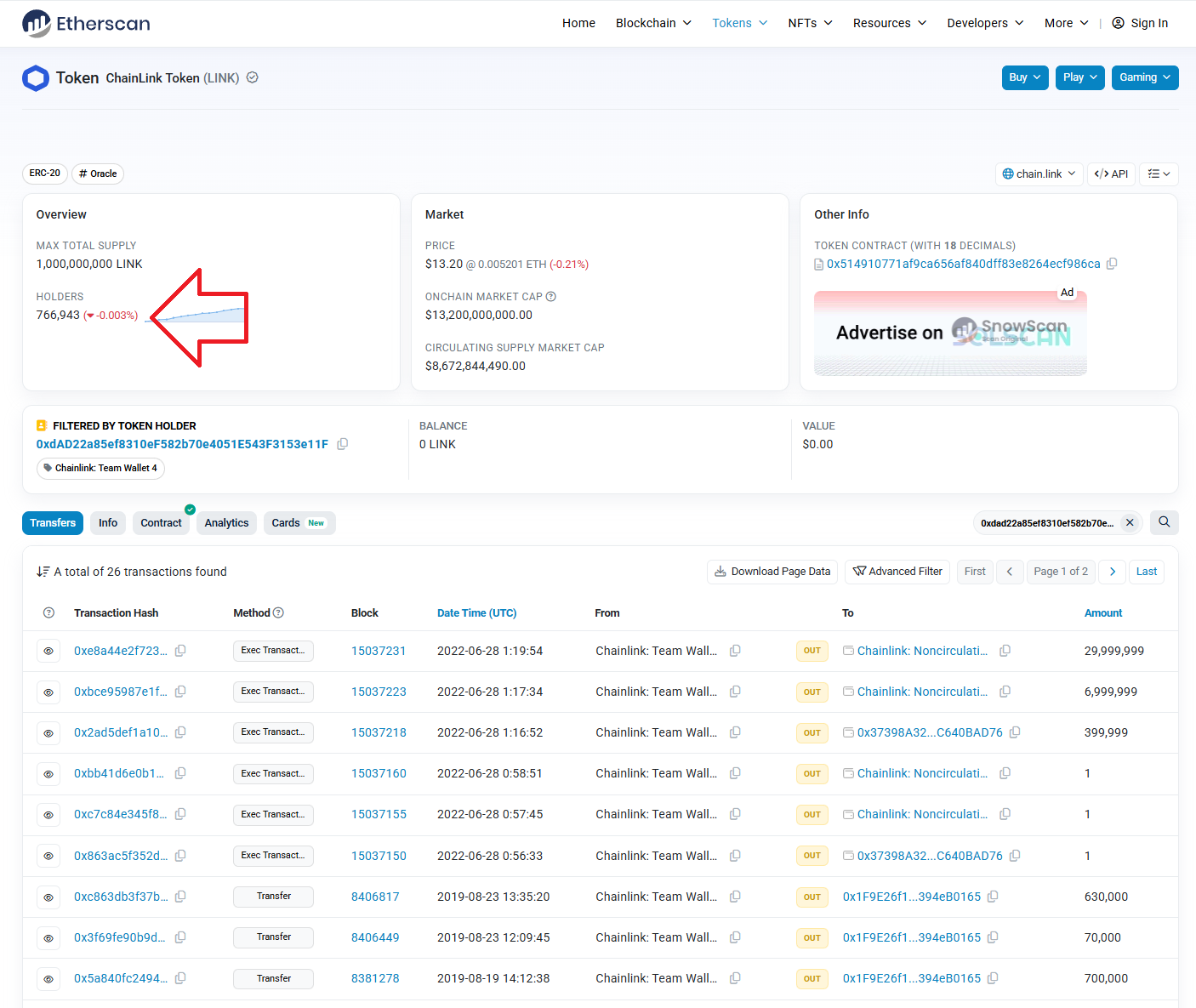The image size is (1196, 1008).
Task: Preview transaction 0xbb41d6e0b1 with eye button
Action: [48, 774]
